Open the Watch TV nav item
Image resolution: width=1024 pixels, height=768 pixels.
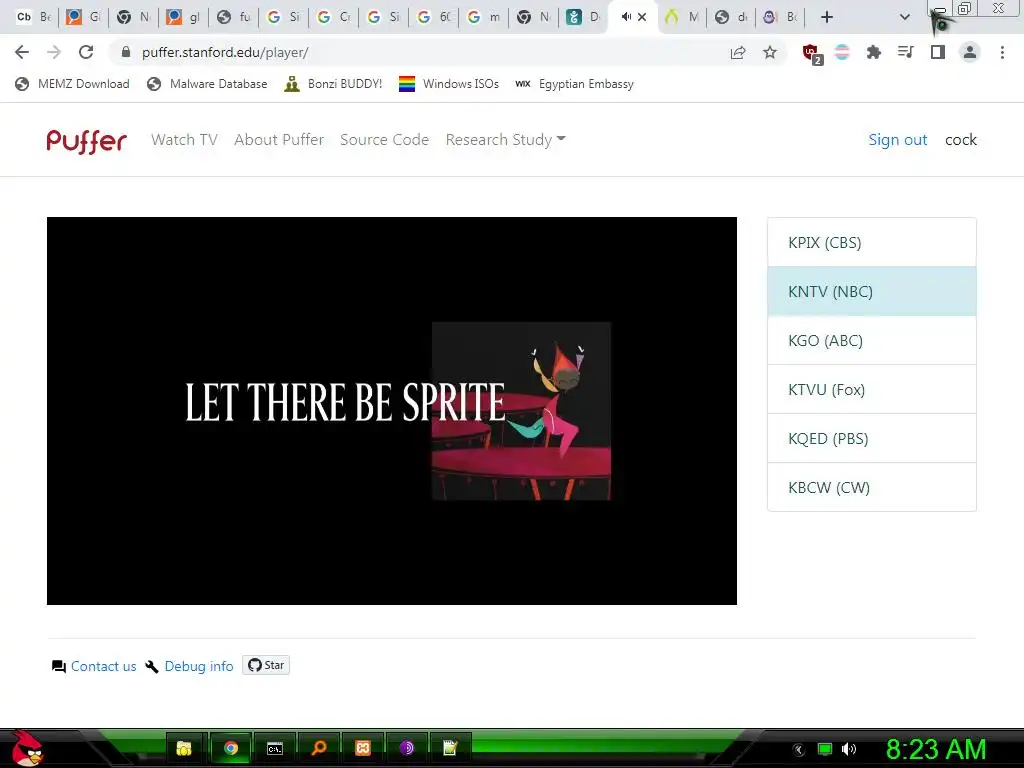pos(184,140)
